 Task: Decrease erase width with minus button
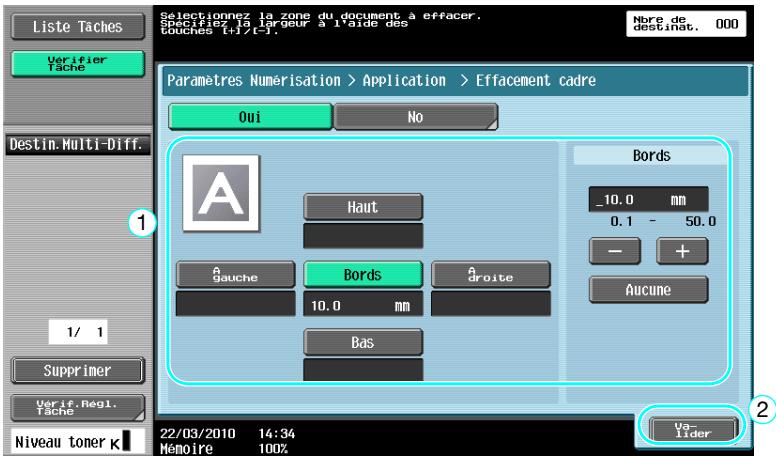pos(615,251)
